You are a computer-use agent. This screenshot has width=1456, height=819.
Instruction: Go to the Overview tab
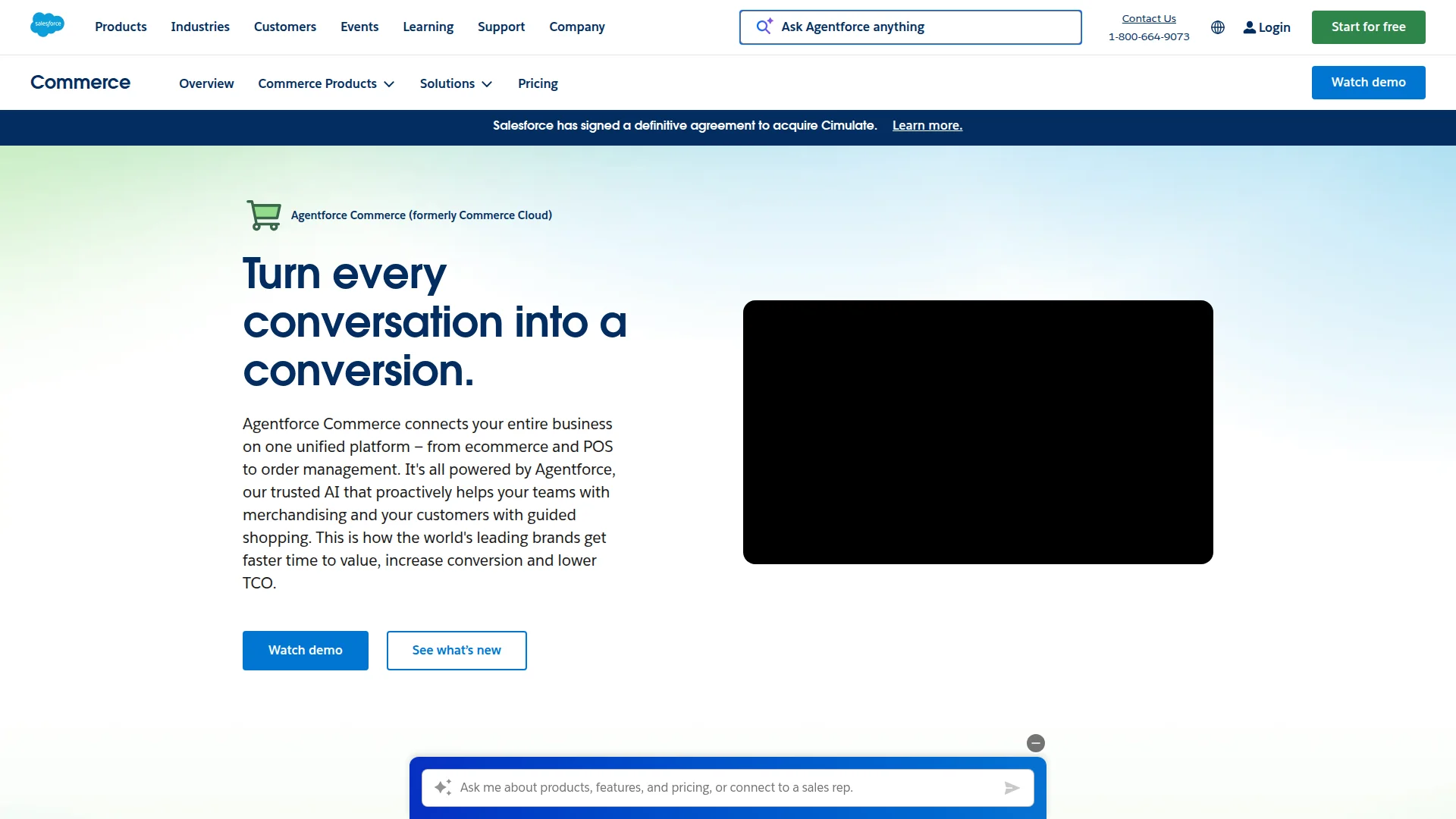(x=206, y=83)
